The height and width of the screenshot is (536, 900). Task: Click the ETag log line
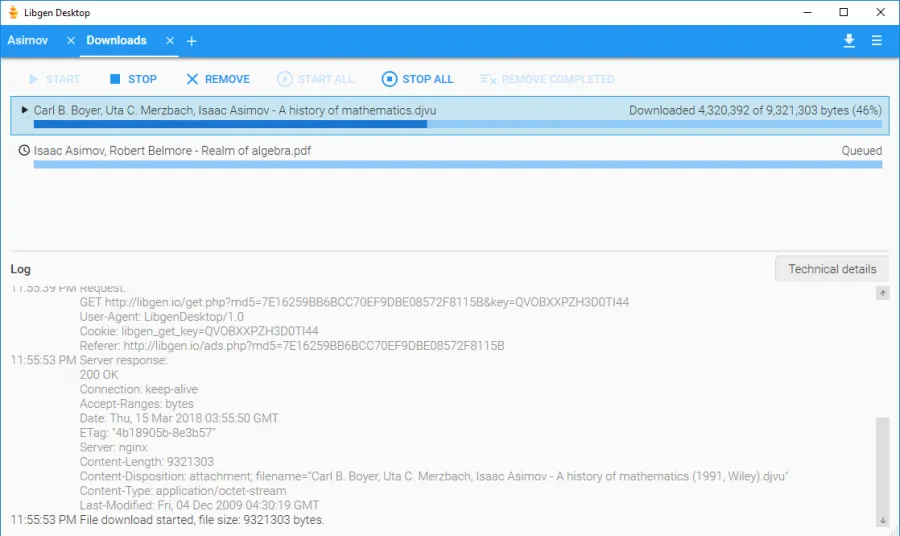(x=148, y=433)
